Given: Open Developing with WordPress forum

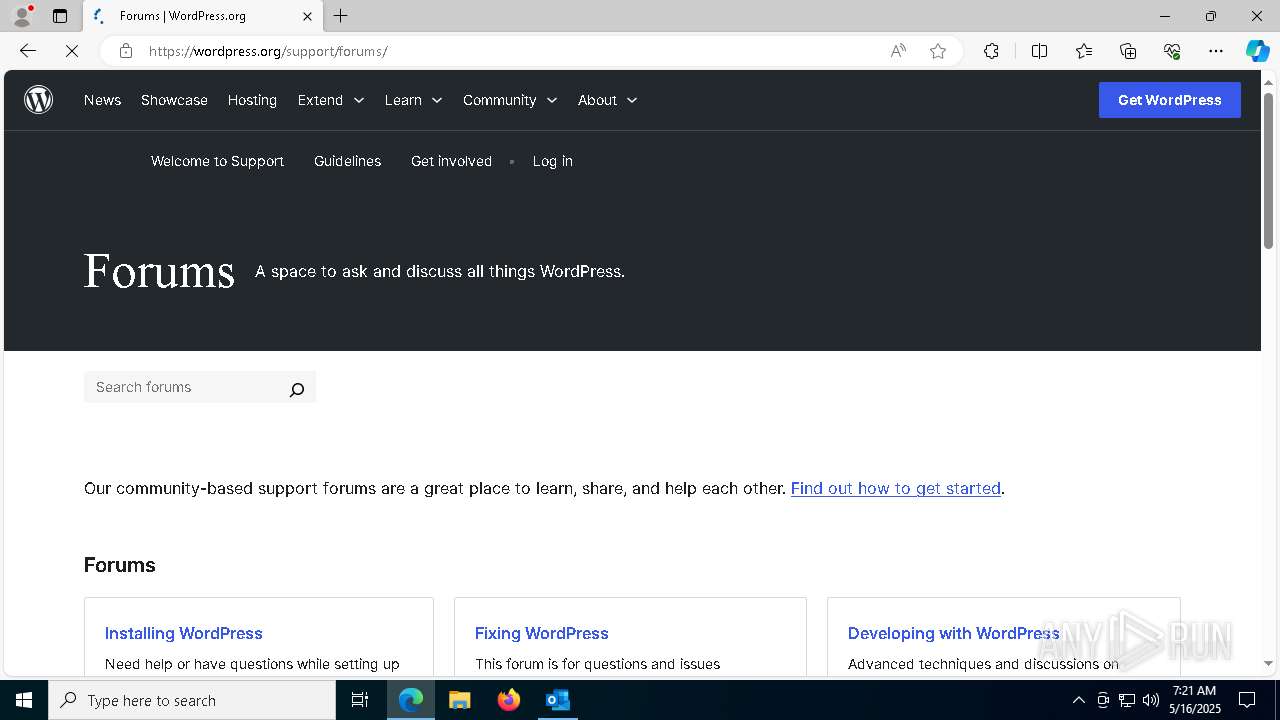Looking at the screenshot, I should [x=953, y=633].
